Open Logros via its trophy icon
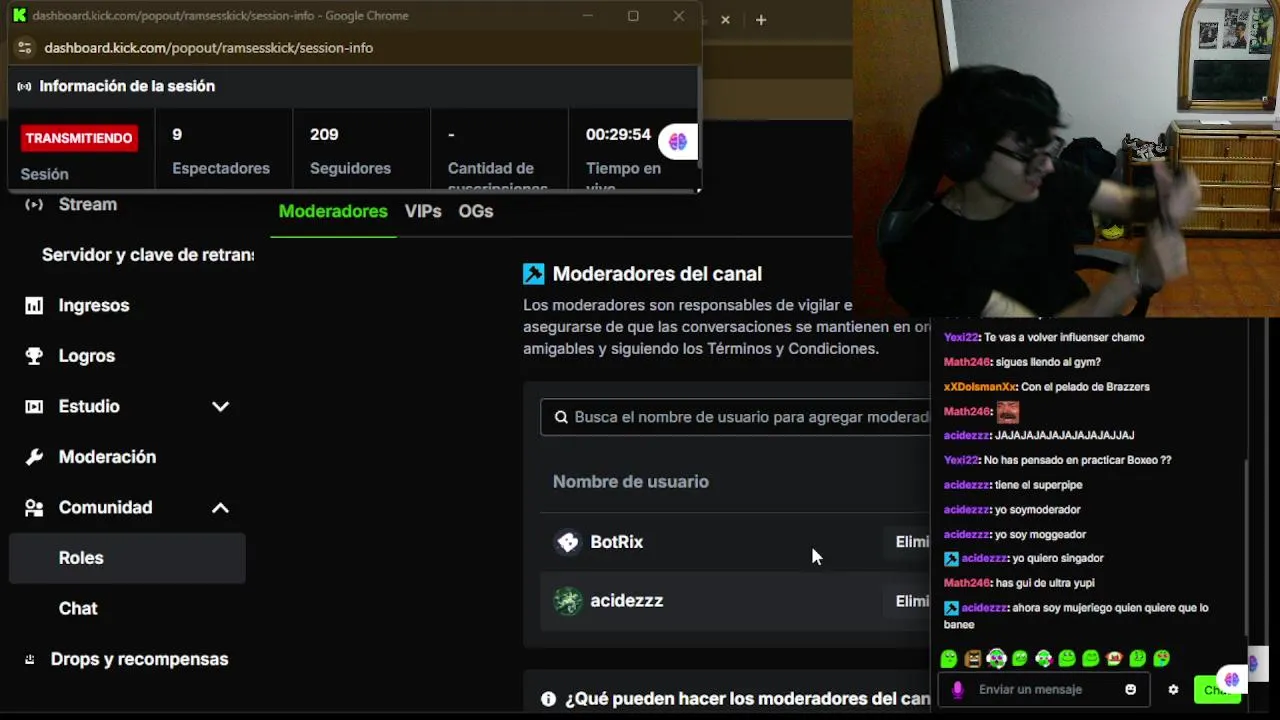Viewport: 1280px width, 720px height. (34, 356)
